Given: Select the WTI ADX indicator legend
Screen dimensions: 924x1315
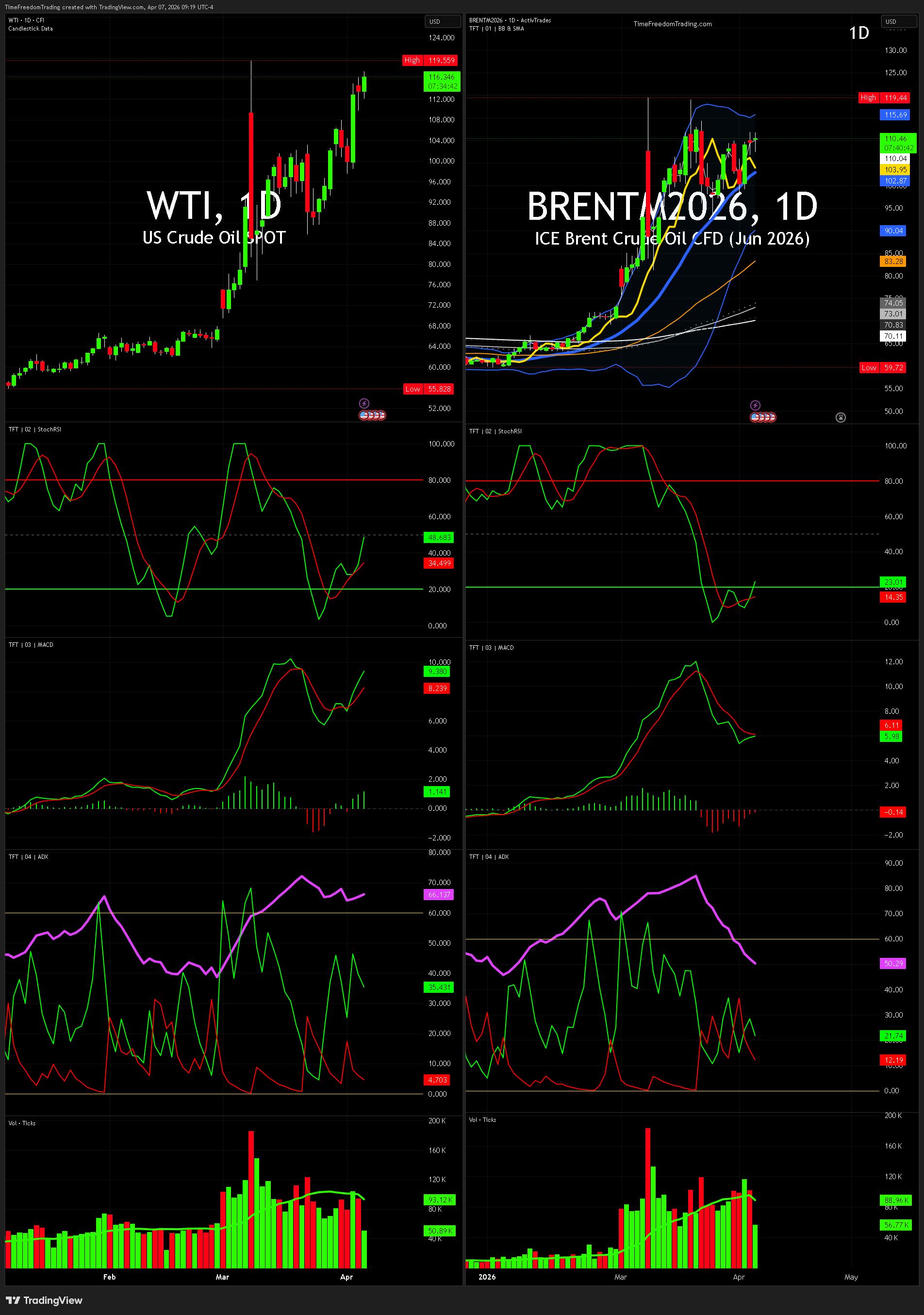Looking at the screenshot, I should pos(29,857).
